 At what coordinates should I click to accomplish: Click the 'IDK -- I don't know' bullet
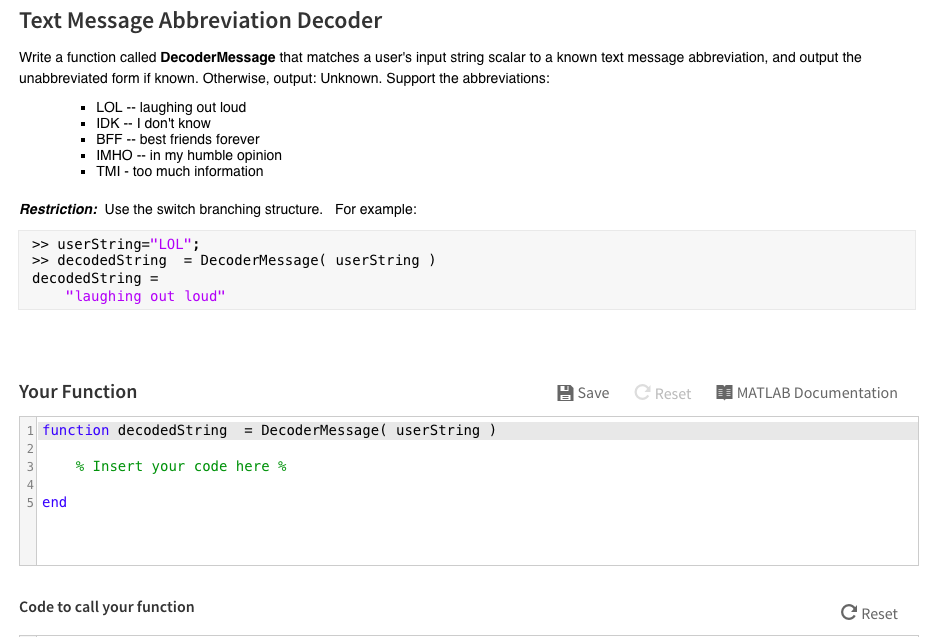[153, 124]
